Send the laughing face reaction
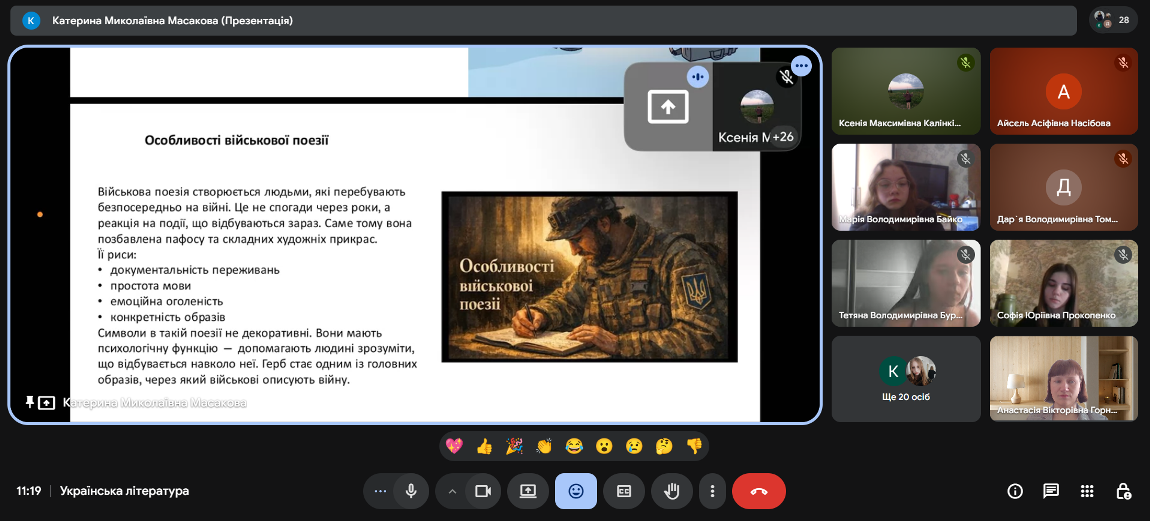Screen dimensions: 1150x521 pos(574,445)
